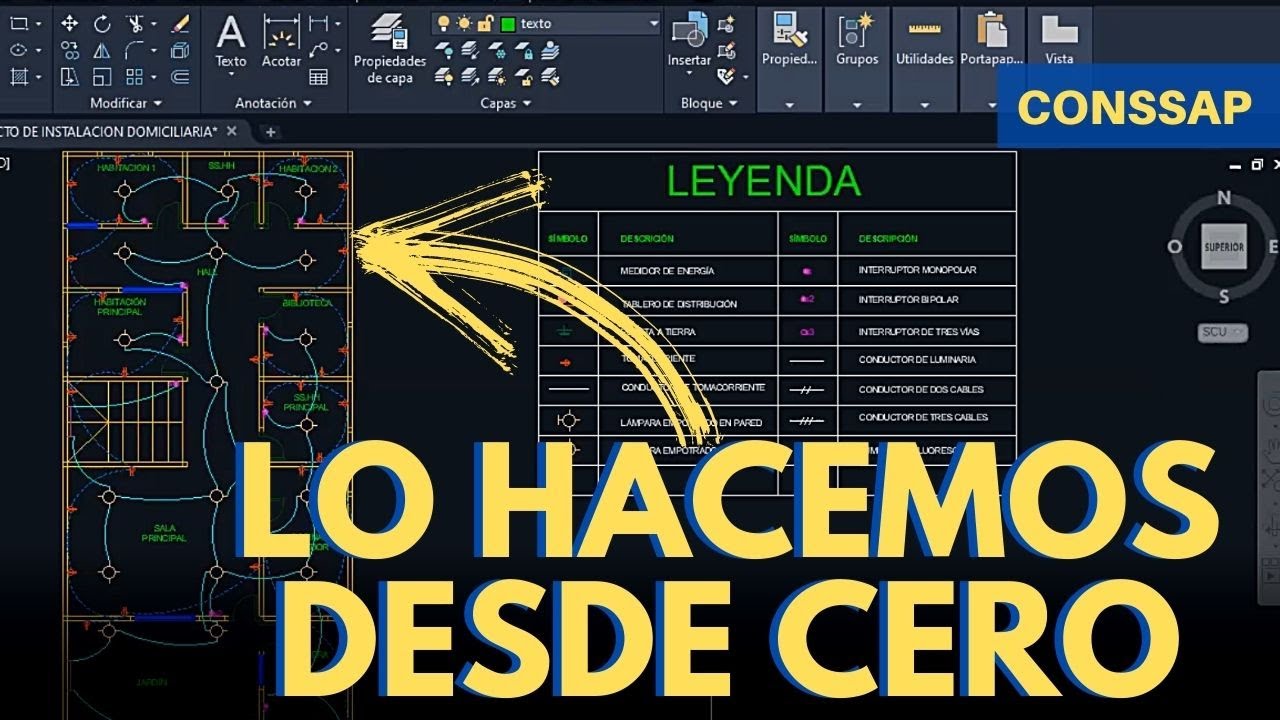Expand the Bloque panel

point(709,103)
